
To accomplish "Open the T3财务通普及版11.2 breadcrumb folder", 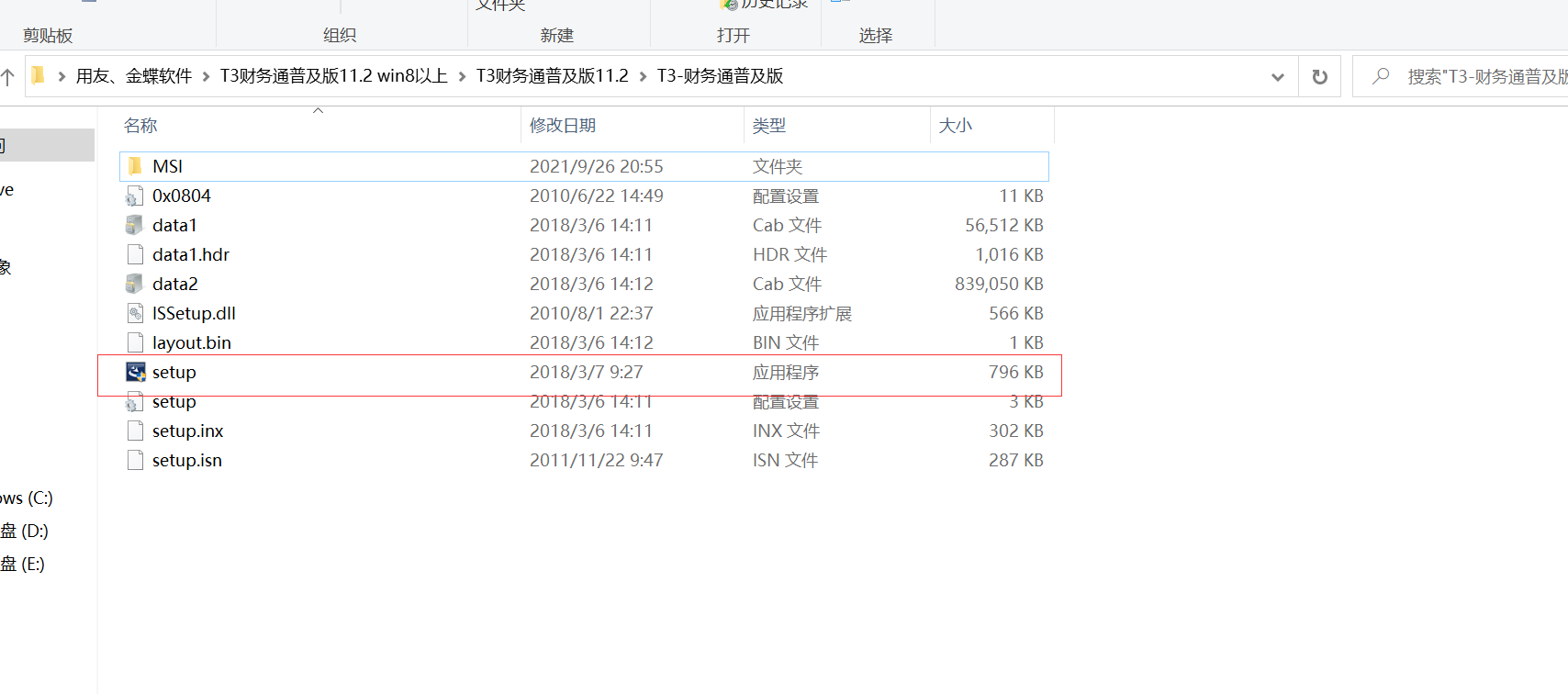I will [552, 76].
